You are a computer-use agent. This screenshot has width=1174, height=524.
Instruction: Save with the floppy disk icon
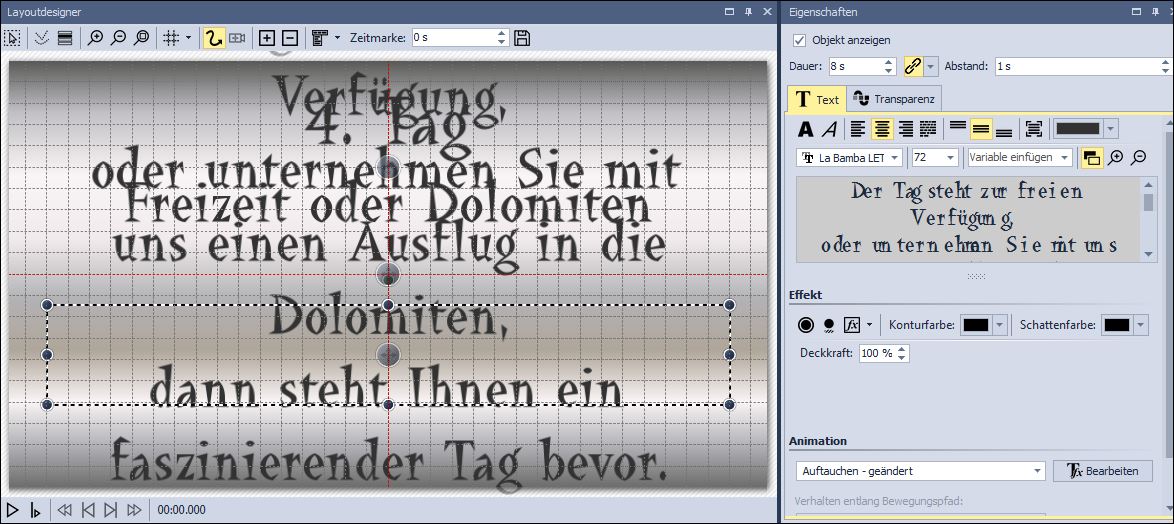[x=522, y=38]
